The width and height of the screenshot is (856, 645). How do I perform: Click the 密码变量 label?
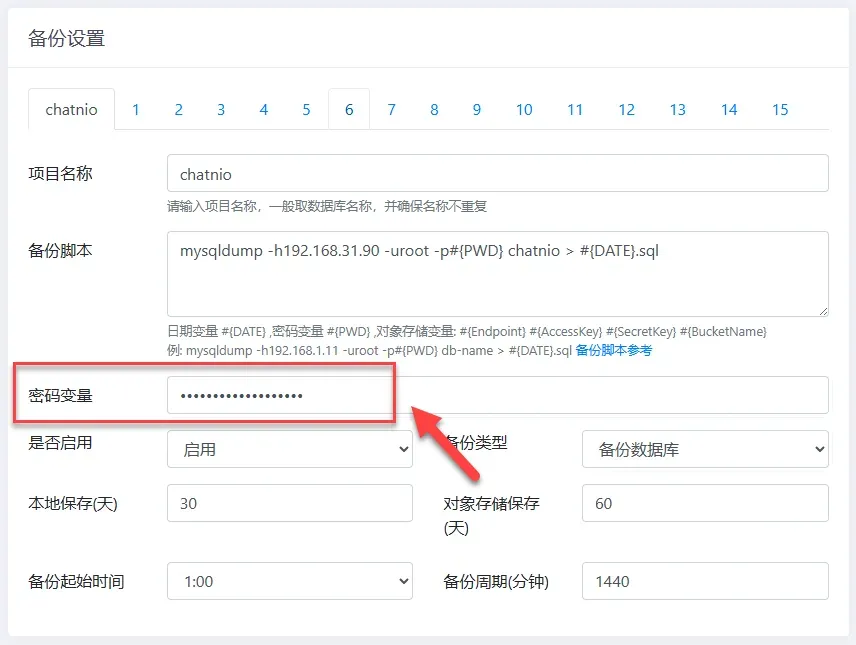coord(60,395)
